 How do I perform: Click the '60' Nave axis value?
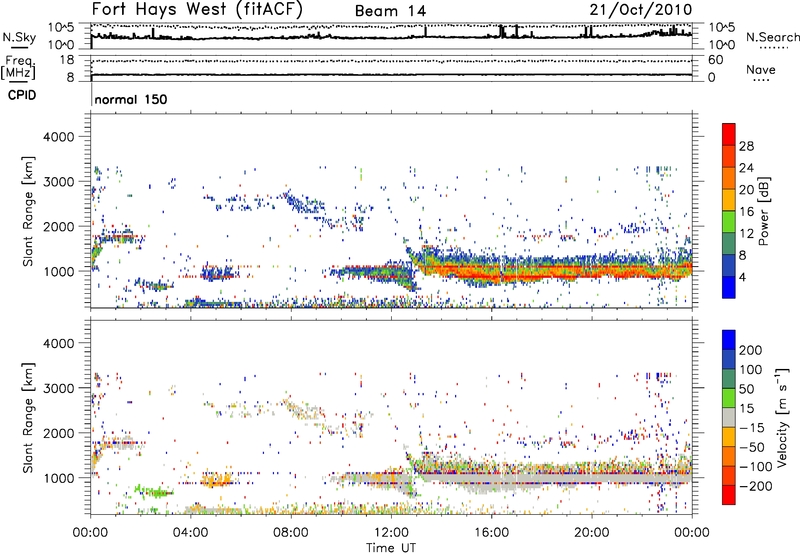pyautogui.click(x=716, y=60)
